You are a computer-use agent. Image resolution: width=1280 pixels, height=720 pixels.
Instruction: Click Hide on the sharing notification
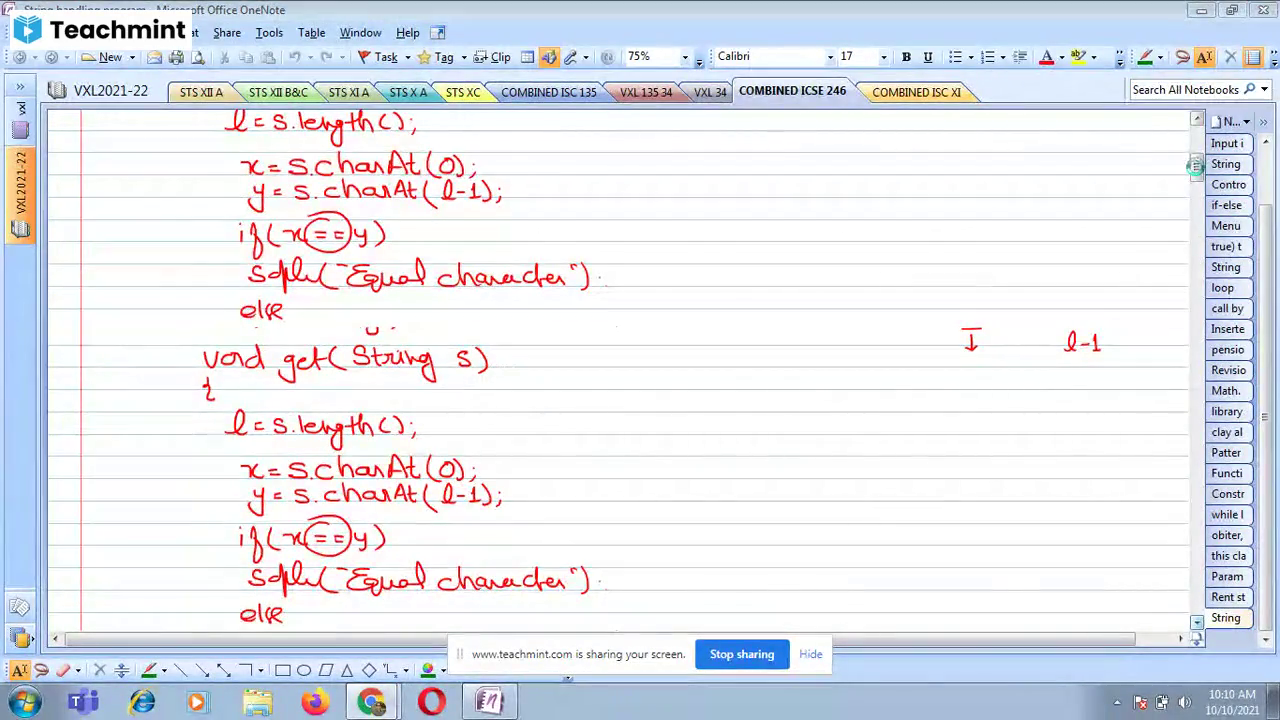click(x=810, y=654)
